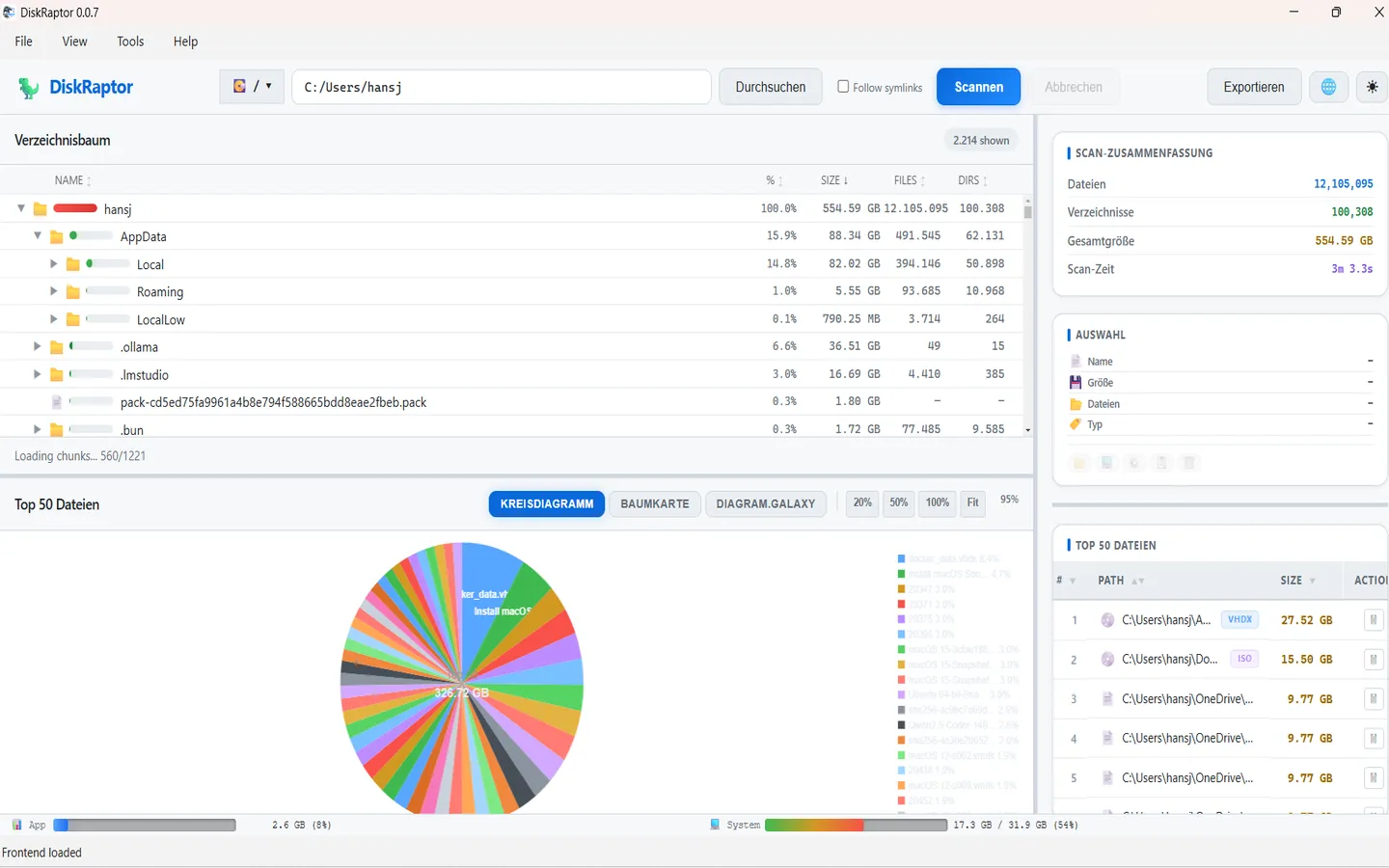
Task: Focus the C:/Users/hansj path field
Action: coord(502,87)
